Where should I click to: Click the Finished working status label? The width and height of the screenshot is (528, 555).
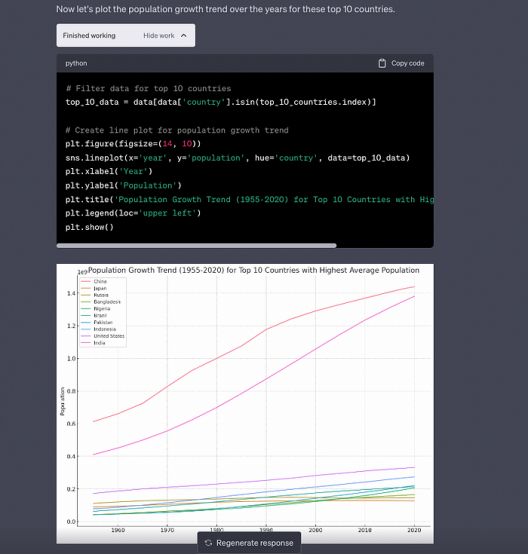[89, 35]
